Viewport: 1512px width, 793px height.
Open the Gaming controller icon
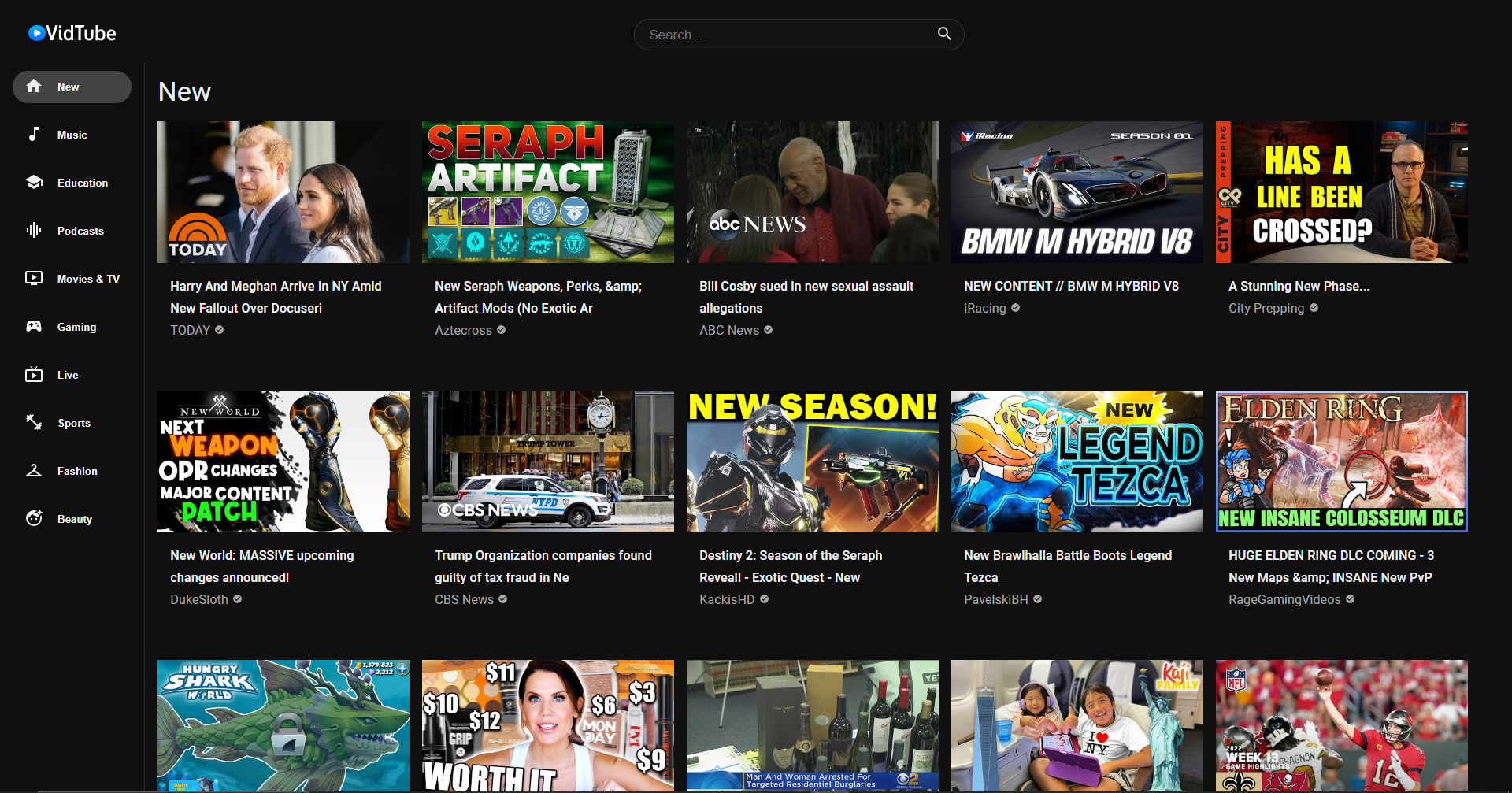click(34, 327)
